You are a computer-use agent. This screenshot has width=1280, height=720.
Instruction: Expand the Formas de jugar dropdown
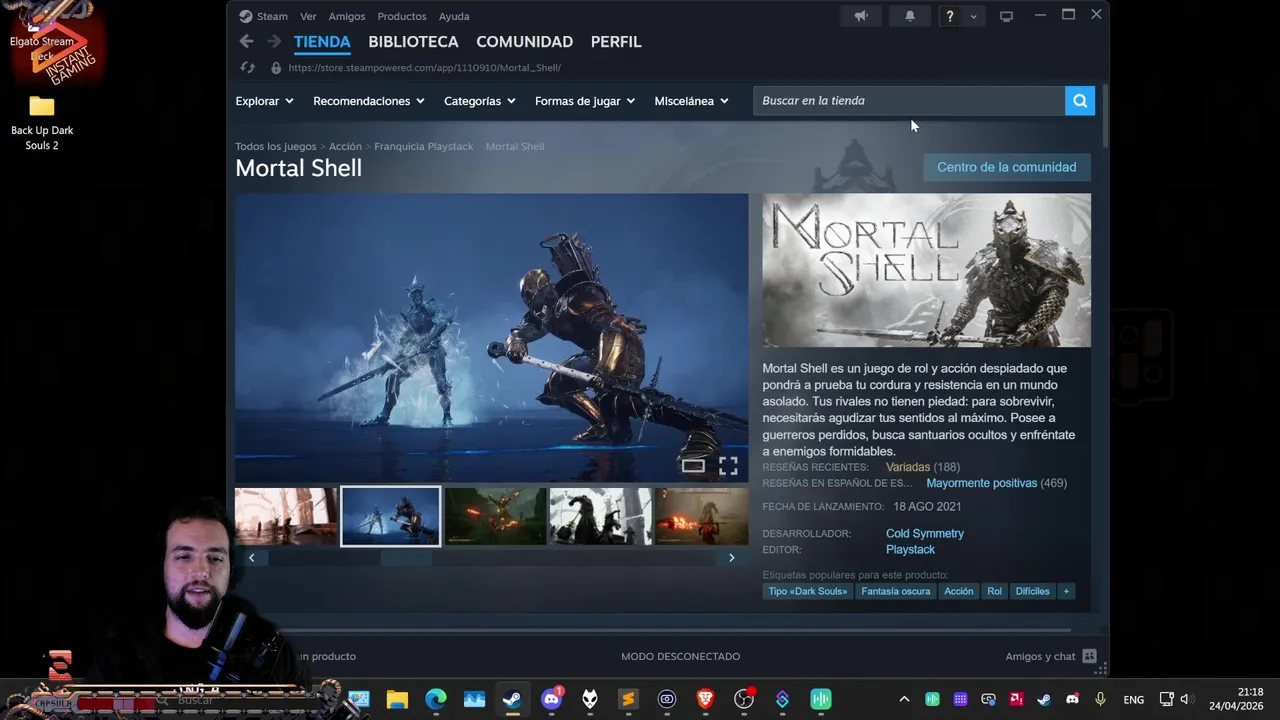click(x=585, y=101)
